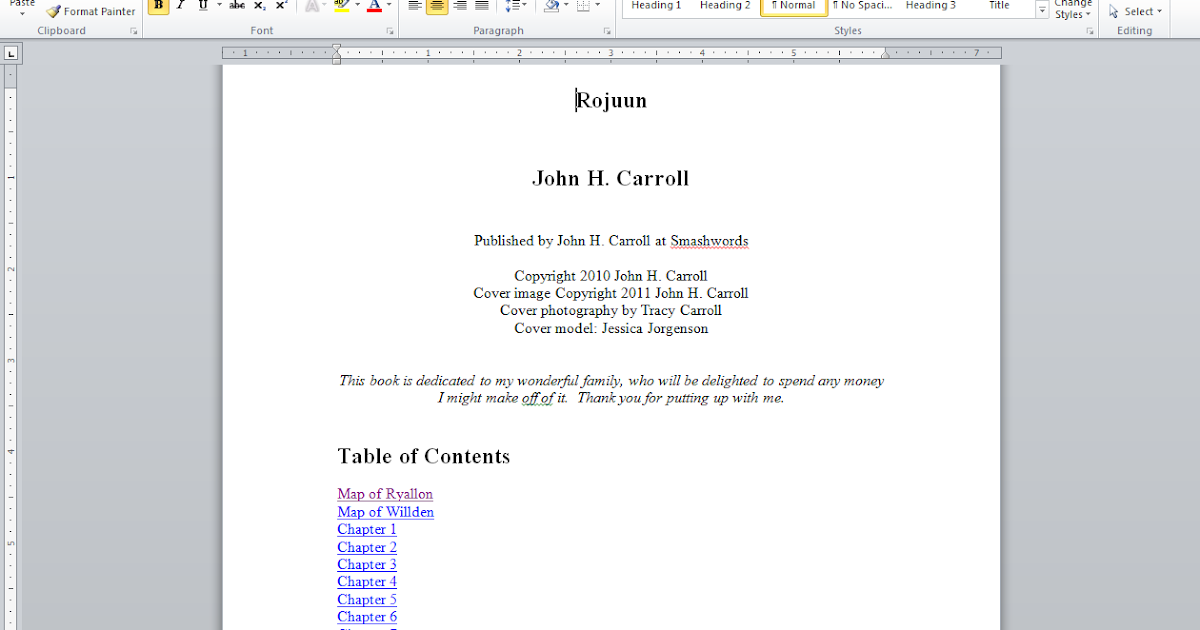Open the Paste options dropdown arrow
Image resolution: width=1200 pixels, height=630 pixels.
point(22,14)
